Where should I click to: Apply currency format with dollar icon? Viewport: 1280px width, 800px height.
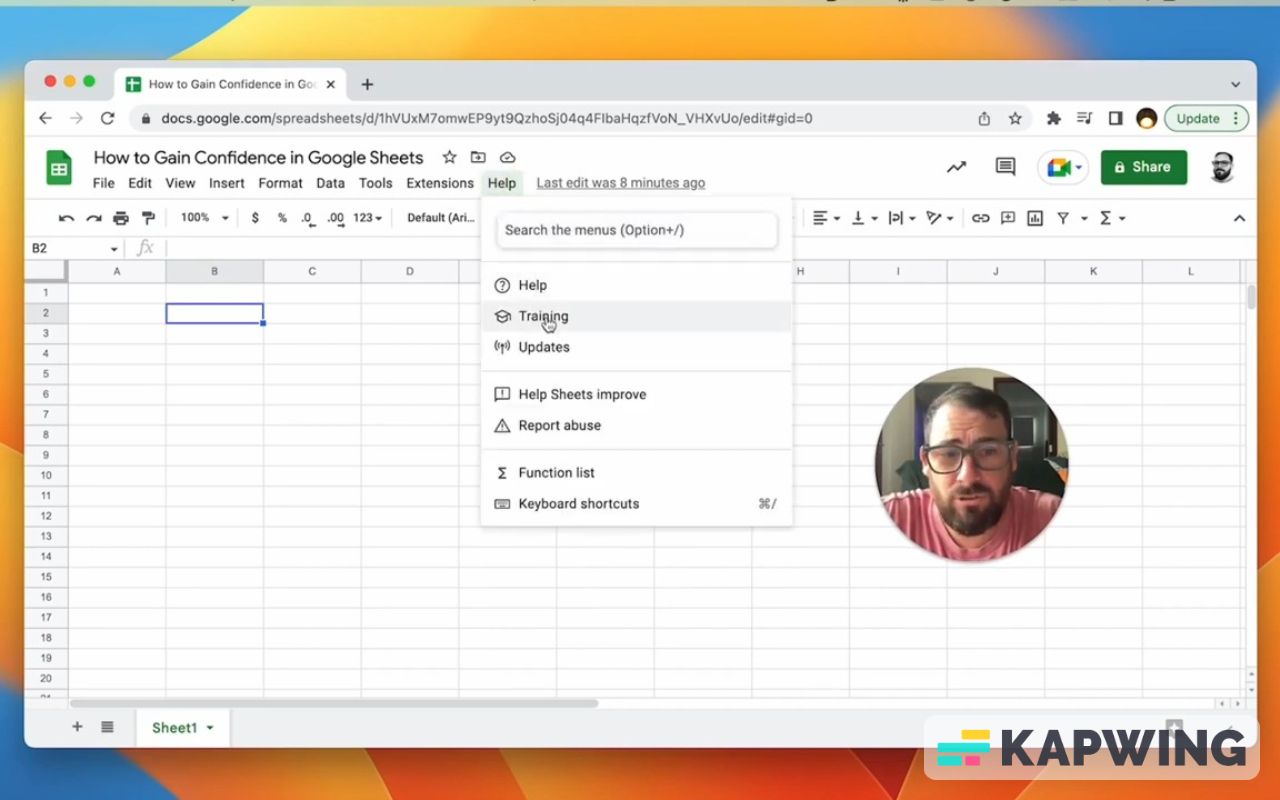(255, 218)
